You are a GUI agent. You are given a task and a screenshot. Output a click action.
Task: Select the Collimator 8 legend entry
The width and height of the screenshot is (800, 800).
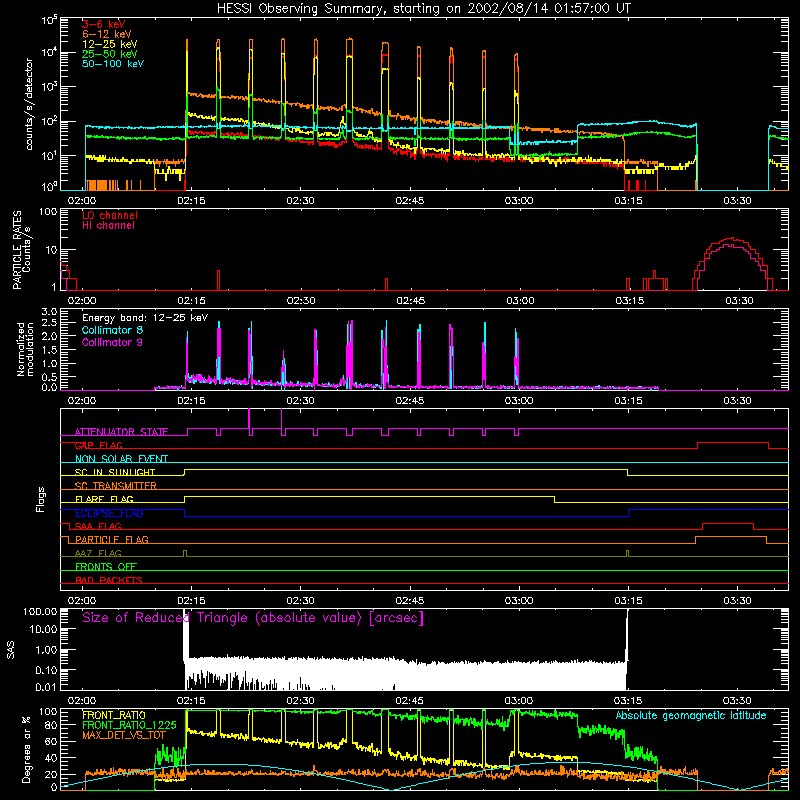tap(112, 330)
